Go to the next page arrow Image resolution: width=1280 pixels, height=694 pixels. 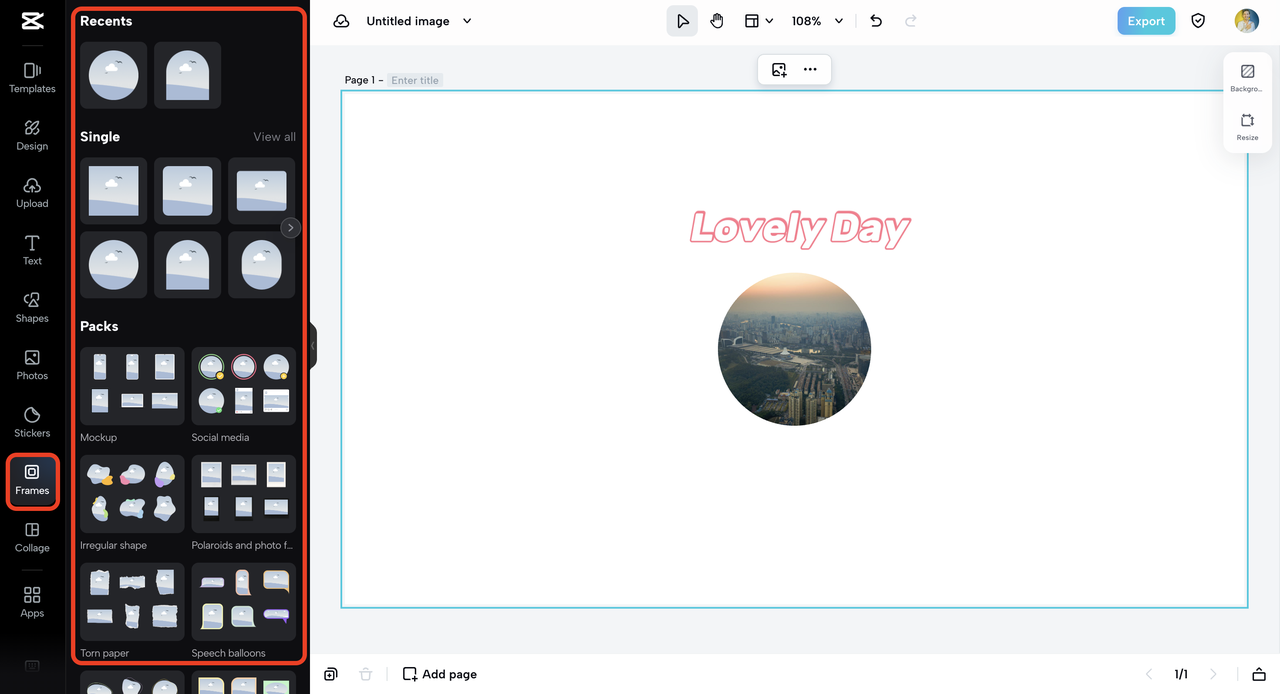click(1213, 674)
